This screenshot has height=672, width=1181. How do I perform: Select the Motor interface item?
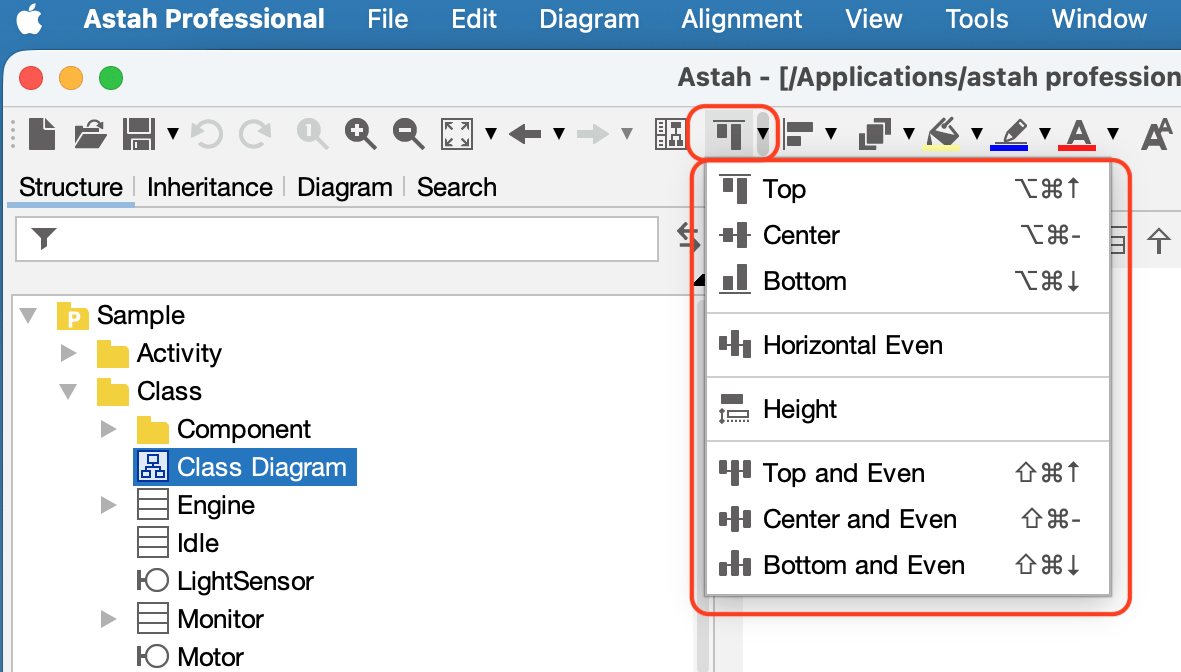(x=191, y=656)
